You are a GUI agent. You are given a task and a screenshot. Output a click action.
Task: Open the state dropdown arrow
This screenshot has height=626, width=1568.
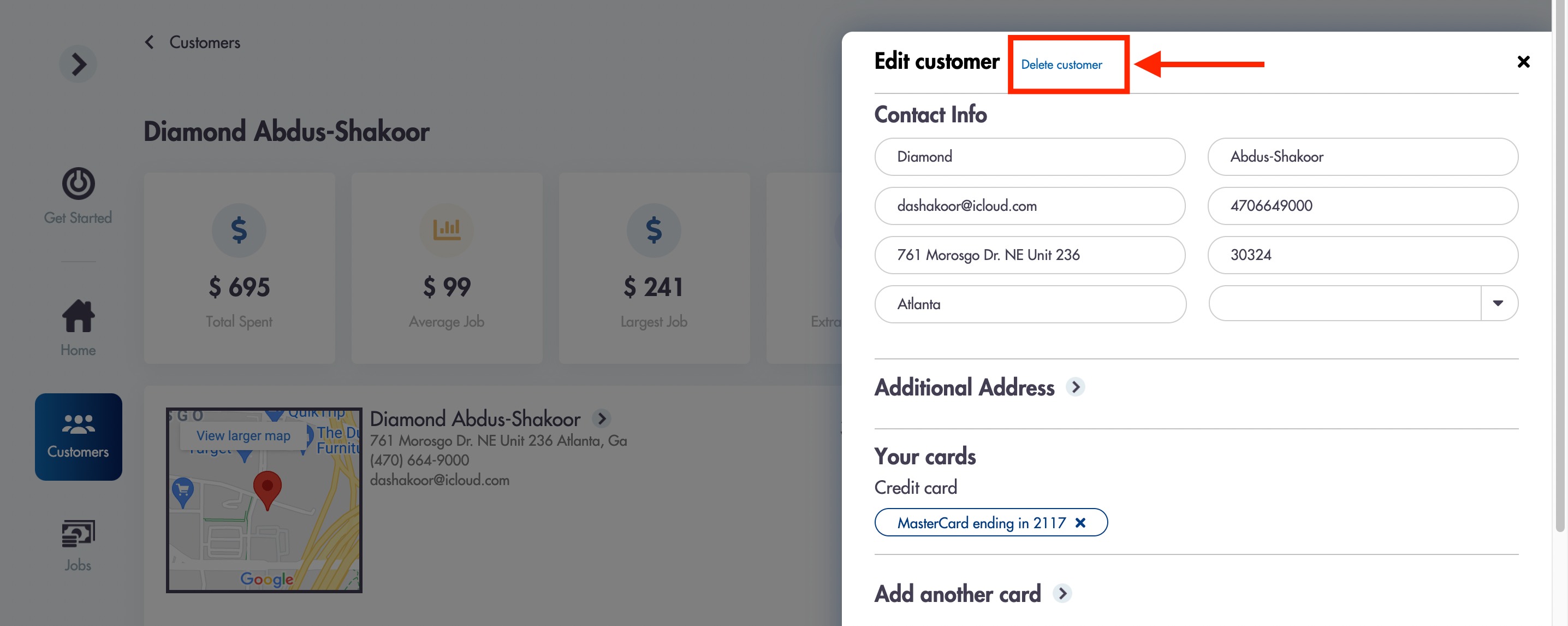[x=1498, y=303]
